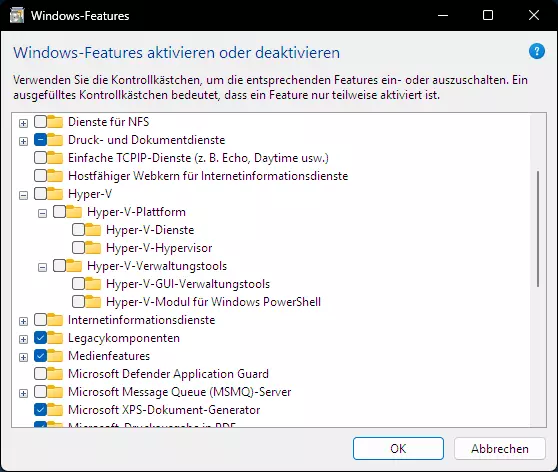This screenshot has width=558, height=472.
Task: Click the folder icon beside Hyper-V-Hypervisor
Action: [93, 247]
